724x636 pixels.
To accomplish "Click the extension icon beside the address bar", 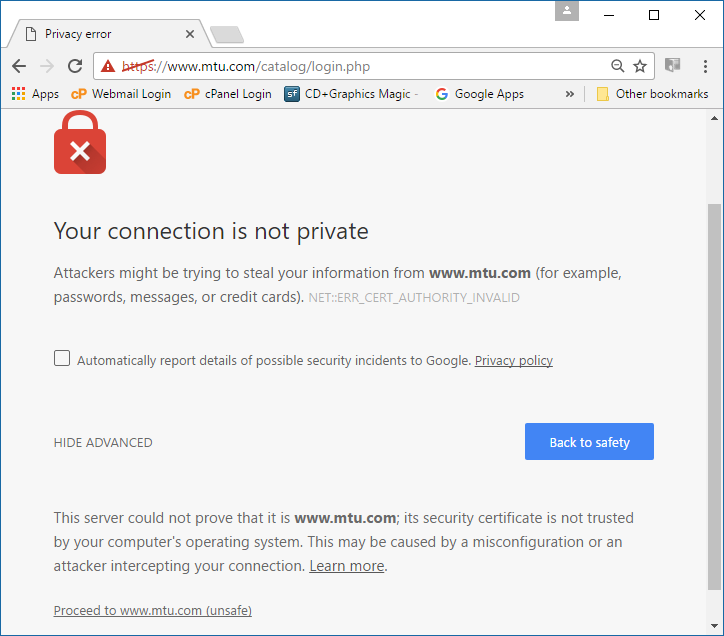I will tap(673, 66).
